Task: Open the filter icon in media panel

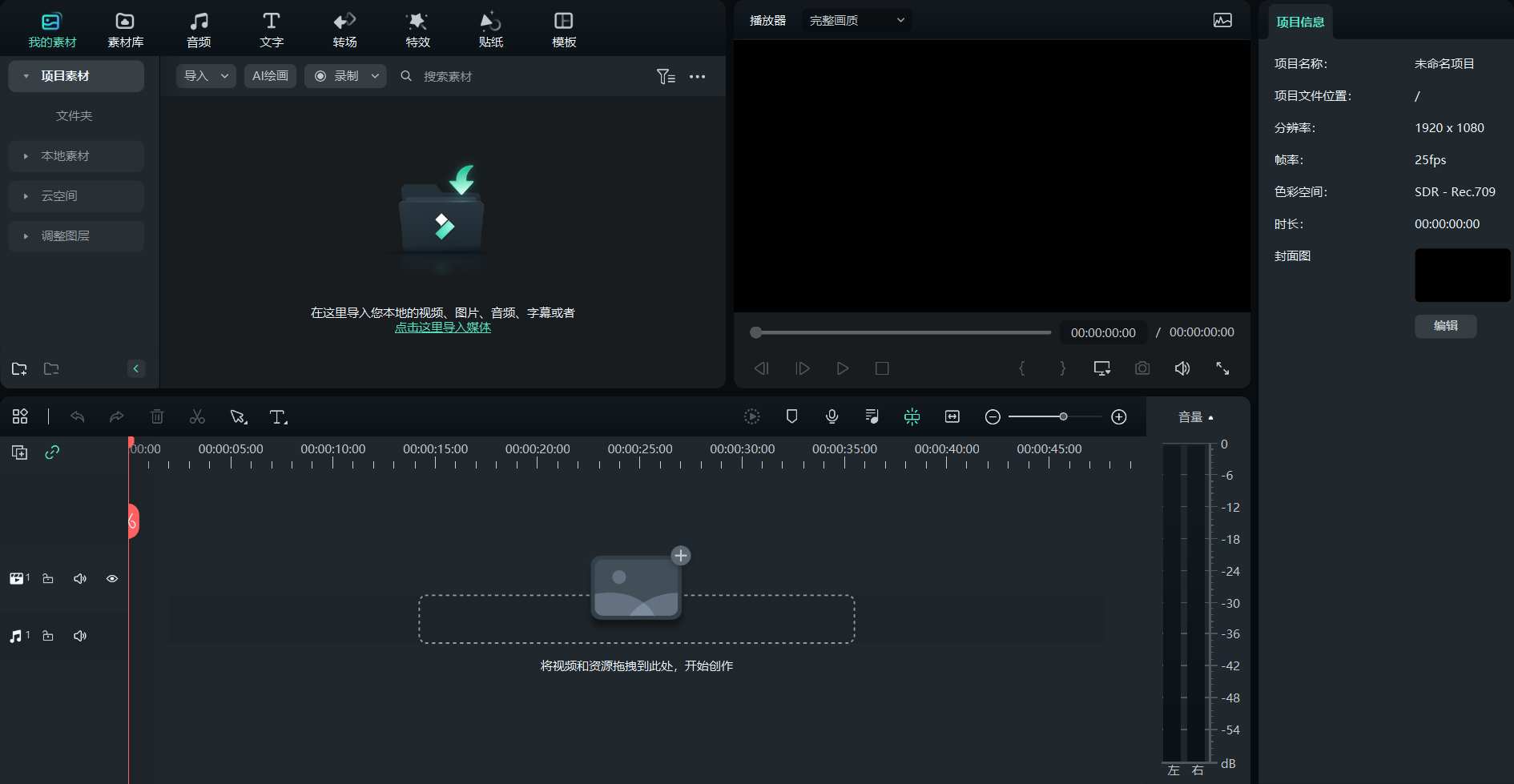Action: [666, 77]
